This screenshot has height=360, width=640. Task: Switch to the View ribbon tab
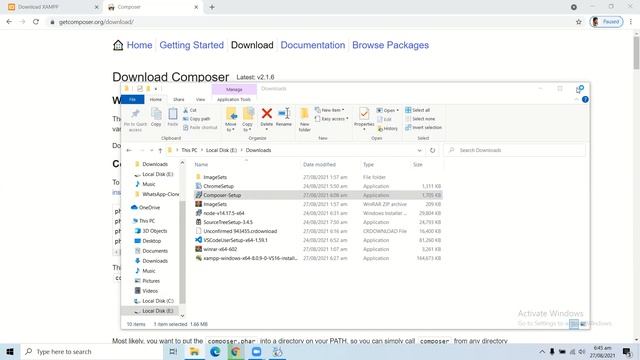pyautogui.click(x=200, y=99)
